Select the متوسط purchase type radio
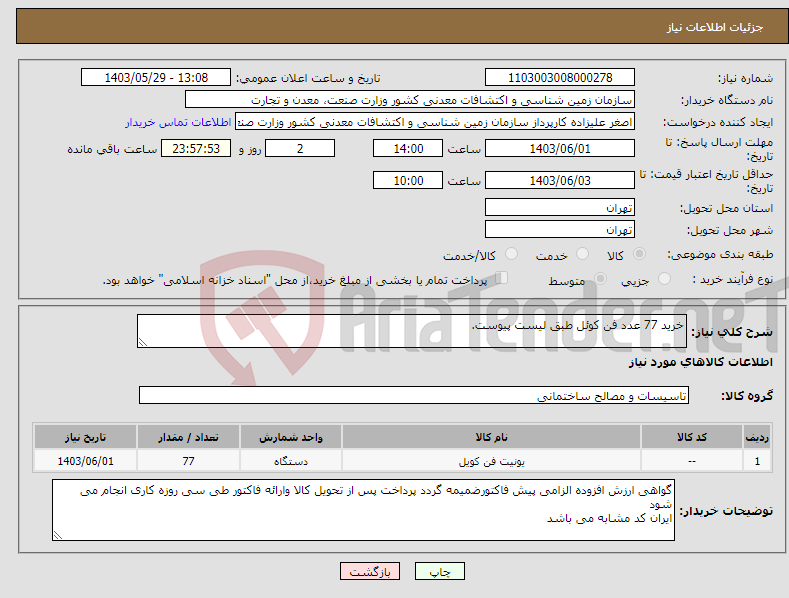The width and height of the screenshot is (789, 598). pos(600,279)
